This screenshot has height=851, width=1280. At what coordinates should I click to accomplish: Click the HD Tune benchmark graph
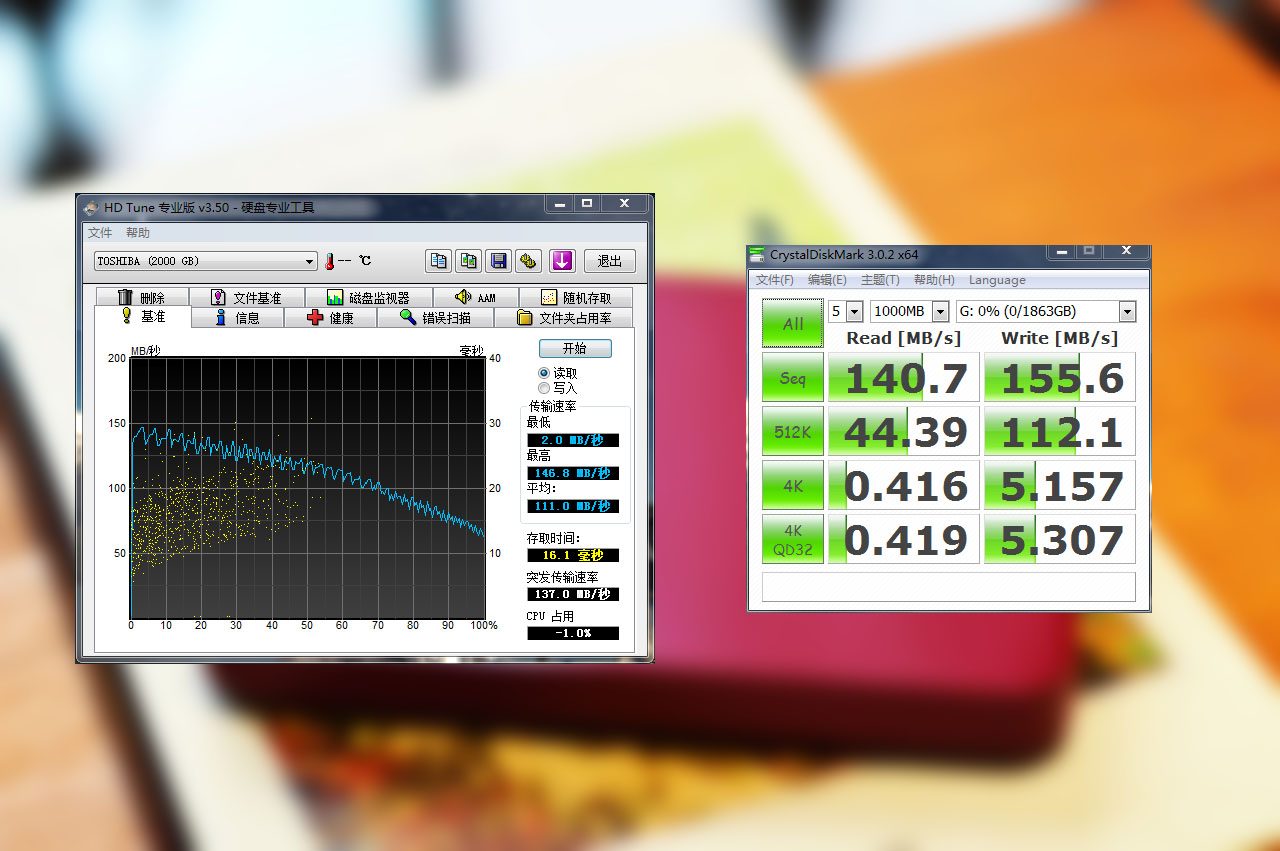pos(308,488)
